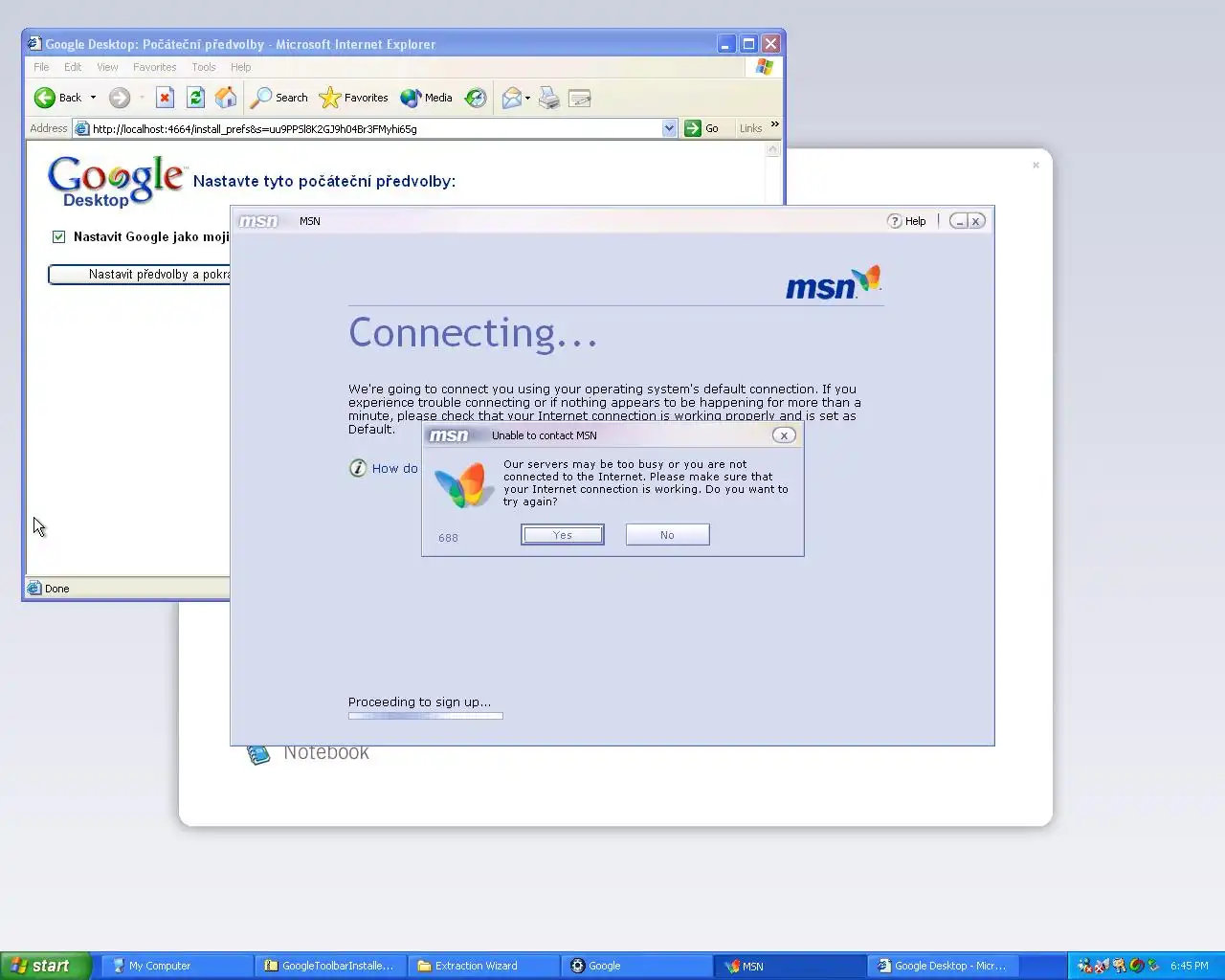Click the Back arrow icon in Internet Explorer
The width and height of the screenshot is (1225, 980).
point(45,98)
